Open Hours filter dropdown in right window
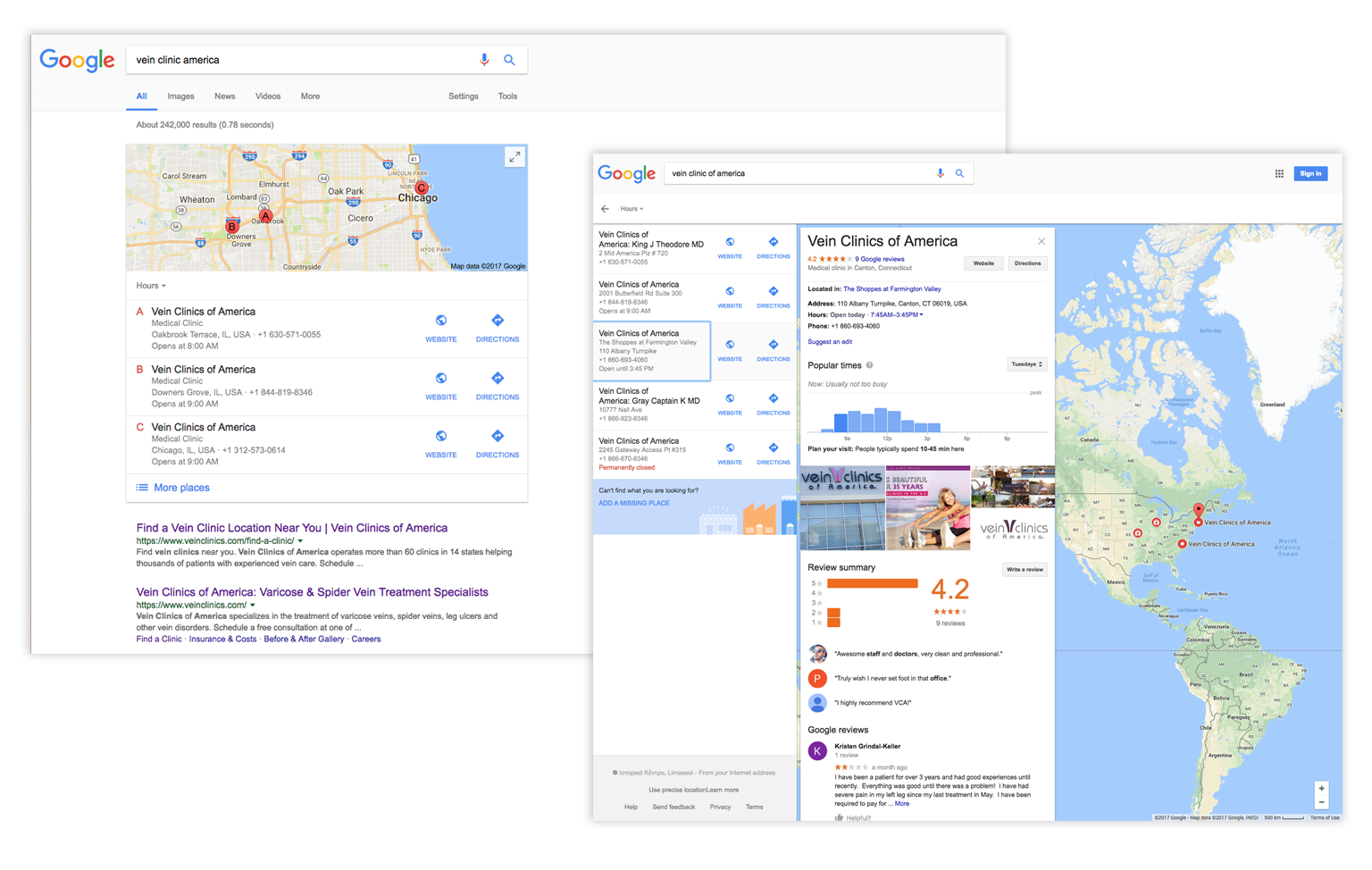The image size is (1372, 870). (632, 209)
